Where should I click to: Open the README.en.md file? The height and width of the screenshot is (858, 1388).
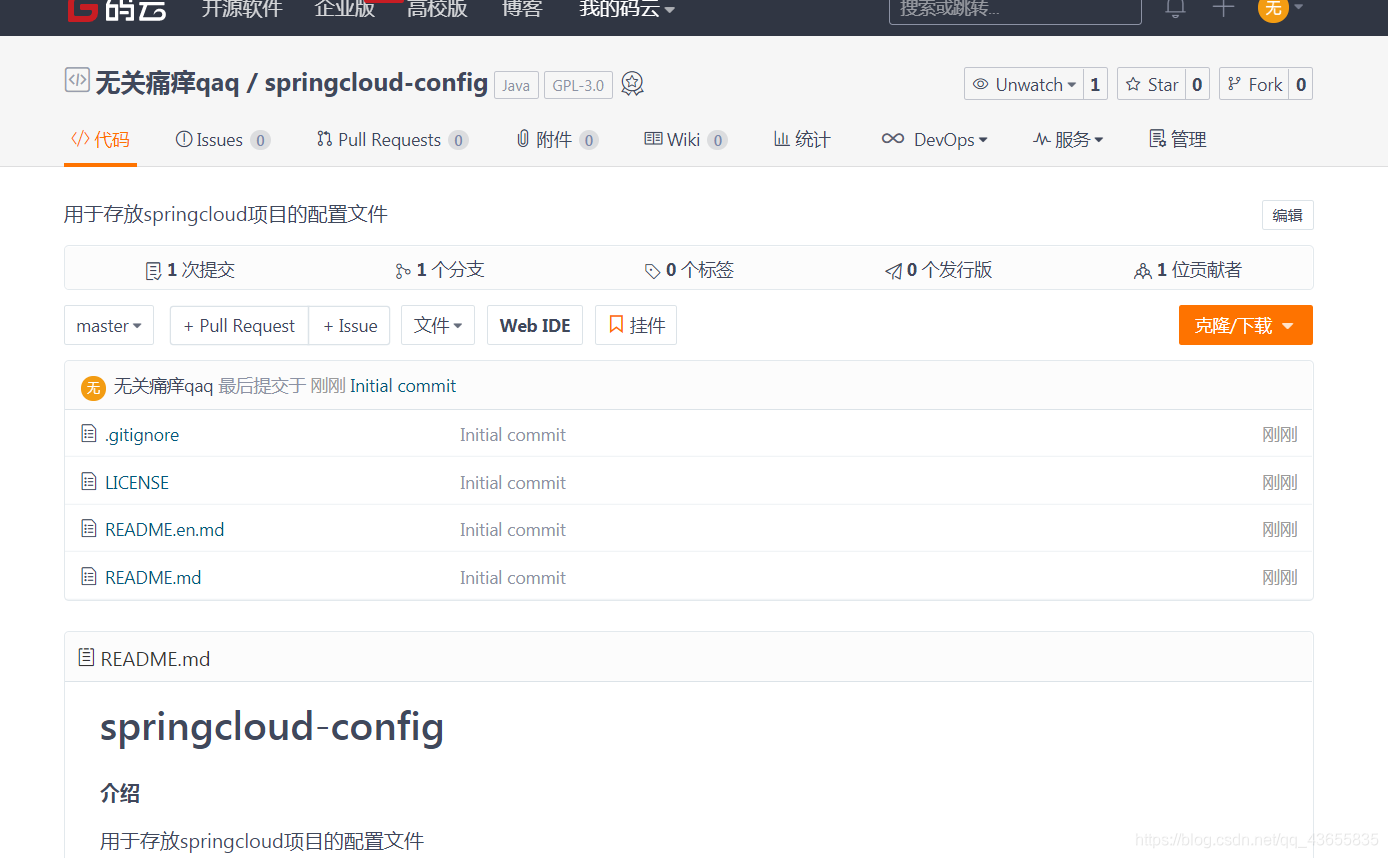point(165,529)
